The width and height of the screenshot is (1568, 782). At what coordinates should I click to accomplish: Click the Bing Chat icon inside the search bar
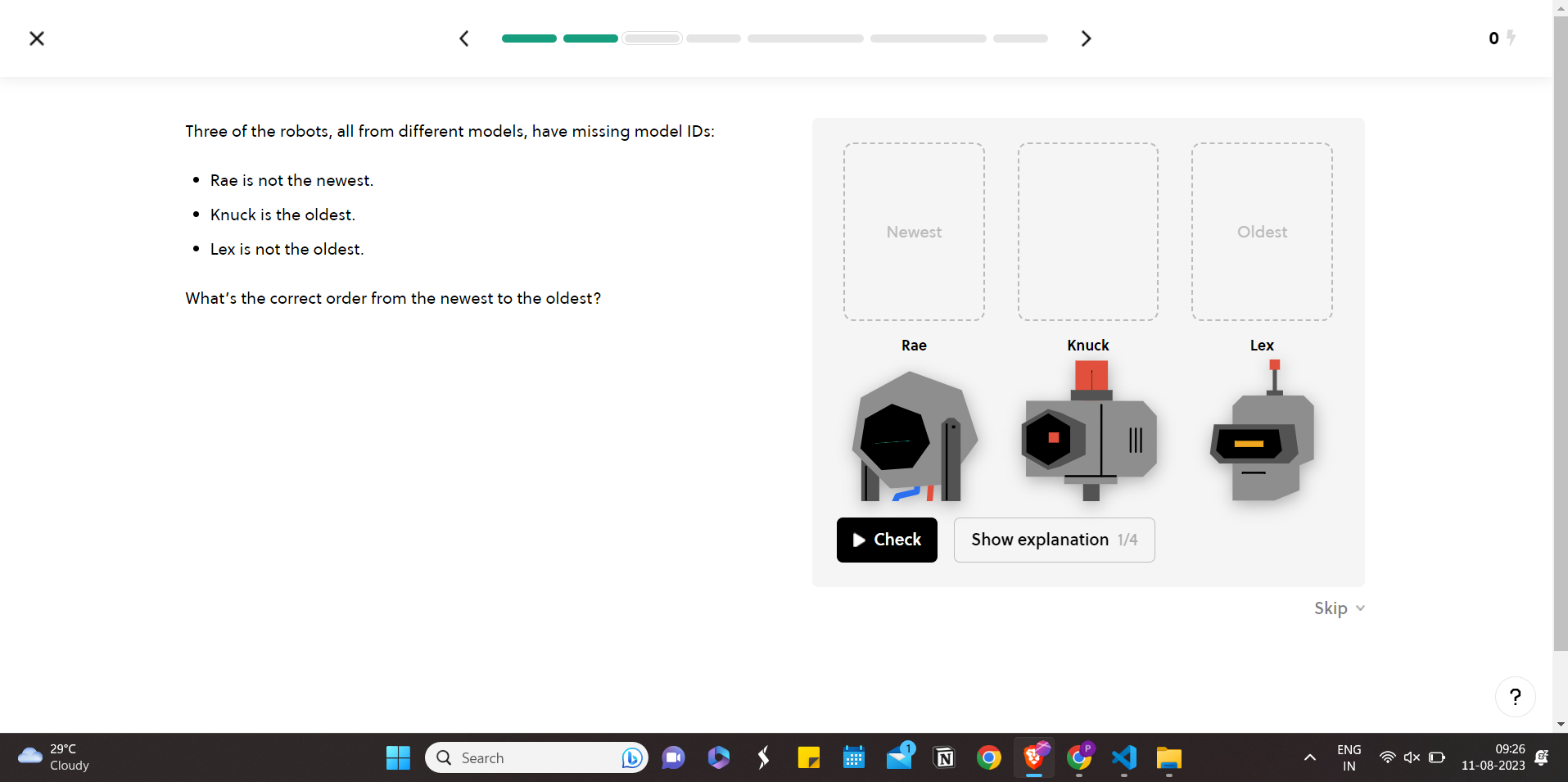[630, 757]
